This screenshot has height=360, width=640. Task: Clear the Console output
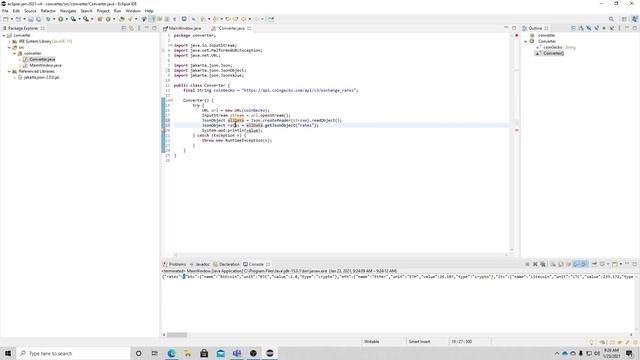point(553,264)
